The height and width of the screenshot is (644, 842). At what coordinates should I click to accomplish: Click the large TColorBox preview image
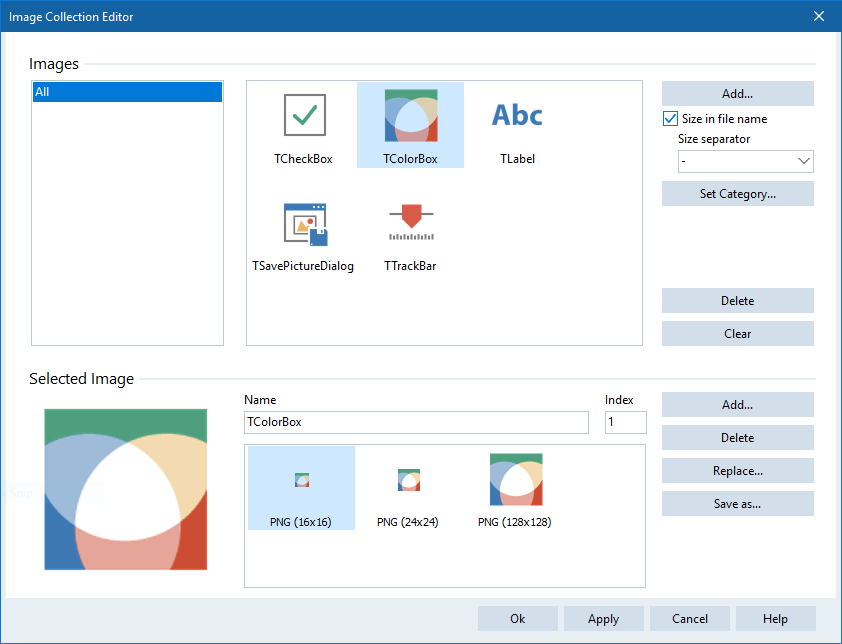click(125, 484)
